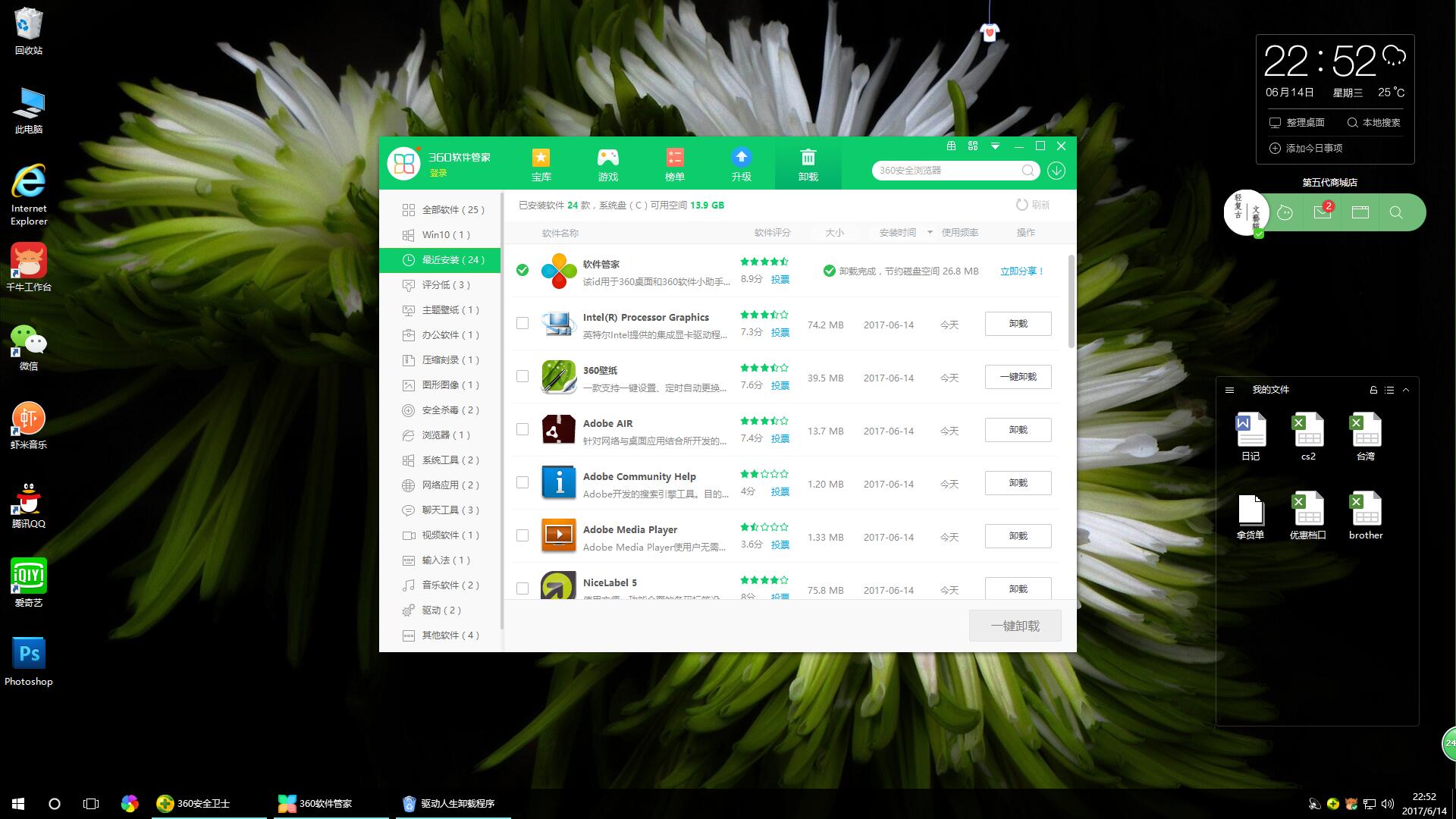Click the 登录 link under the title
This screenshot has width=1456, height=819.
click(438, 173)
